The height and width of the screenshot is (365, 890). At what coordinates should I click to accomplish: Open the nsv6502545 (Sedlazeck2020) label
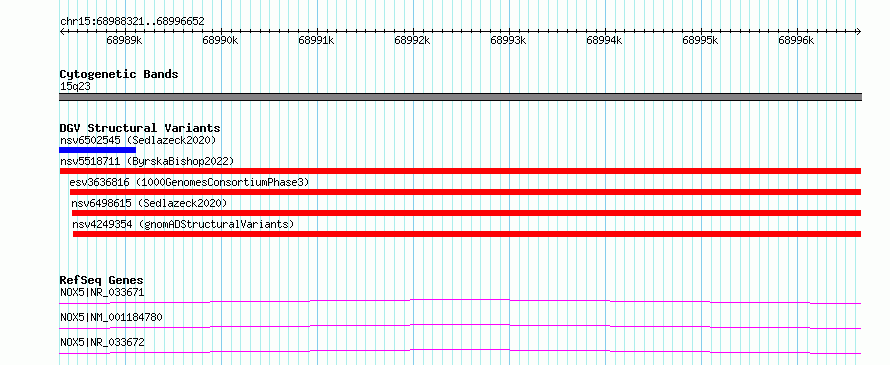click(x=138, y=140)
